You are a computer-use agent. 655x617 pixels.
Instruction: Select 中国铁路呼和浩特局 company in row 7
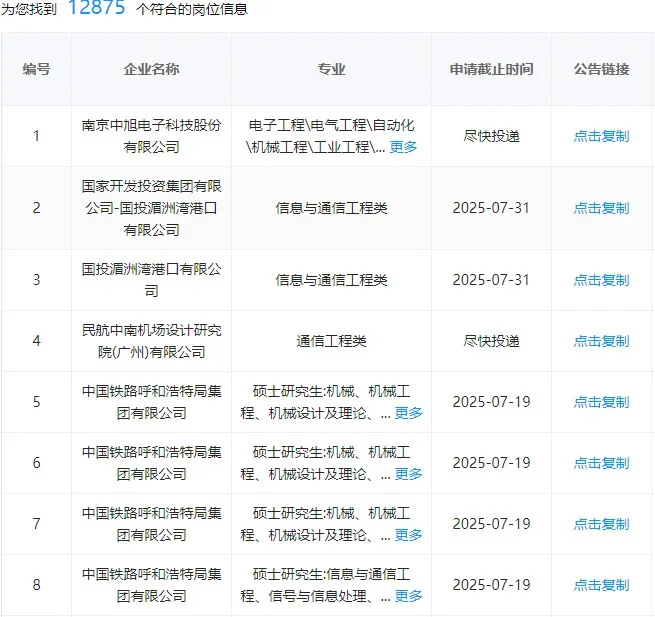point(151,524)
